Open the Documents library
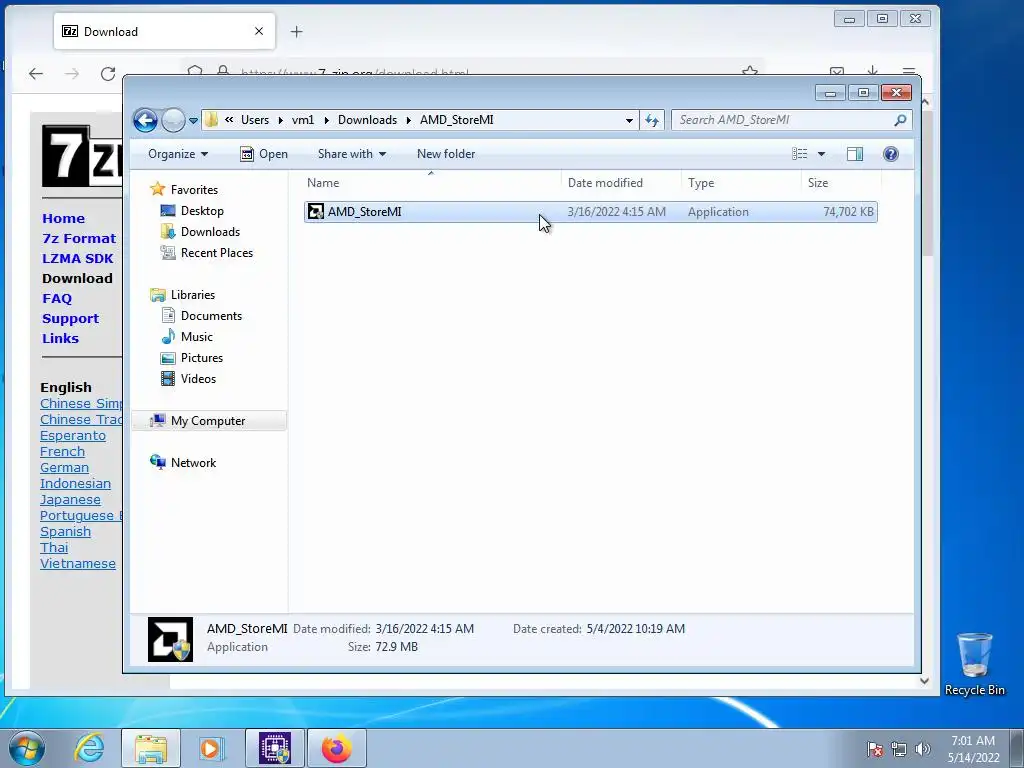Image resolution: width=1024 pixels, height=768 pixels. pyautogui.click(x=211, y=316)
